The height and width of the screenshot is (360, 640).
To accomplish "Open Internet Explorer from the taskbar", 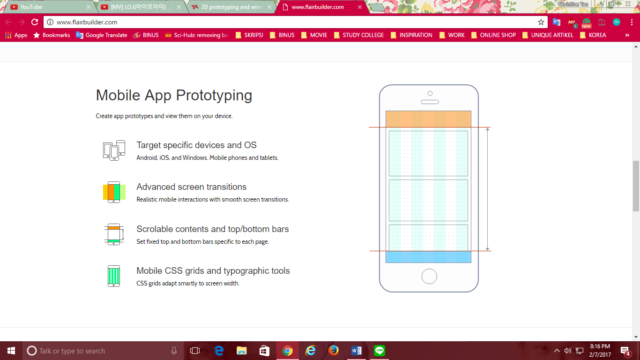I will pyautogui.click(x=311, y=351).
